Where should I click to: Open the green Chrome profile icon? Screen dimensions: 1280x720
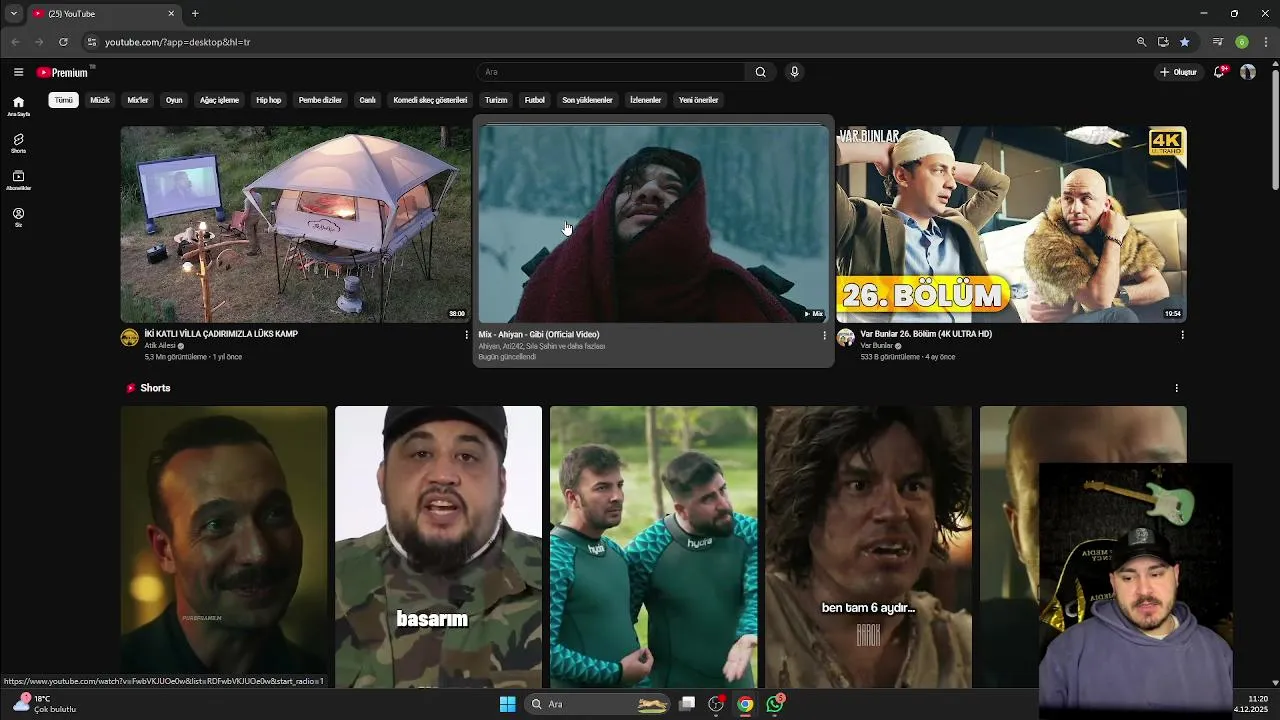(1242, 42)
